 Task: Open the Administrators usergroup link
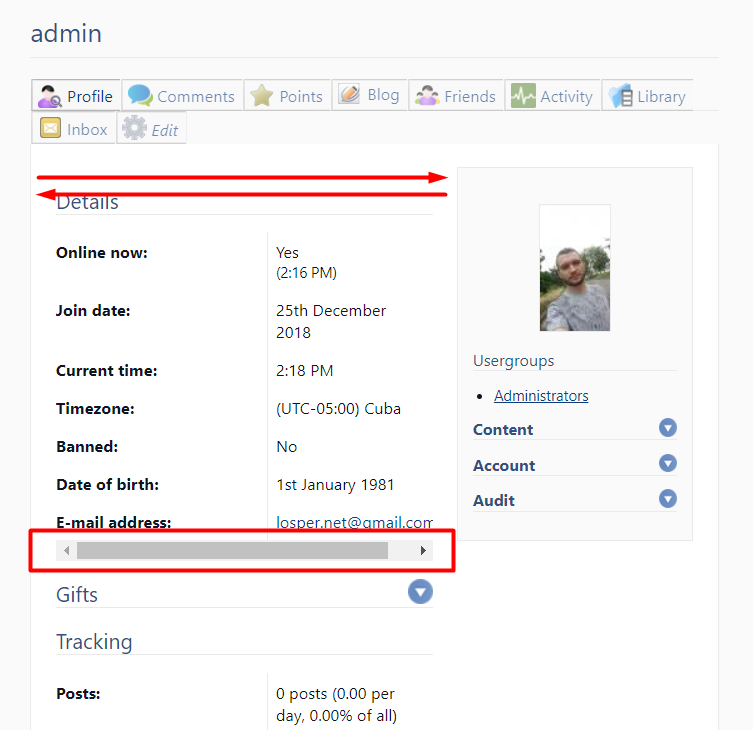541,396
